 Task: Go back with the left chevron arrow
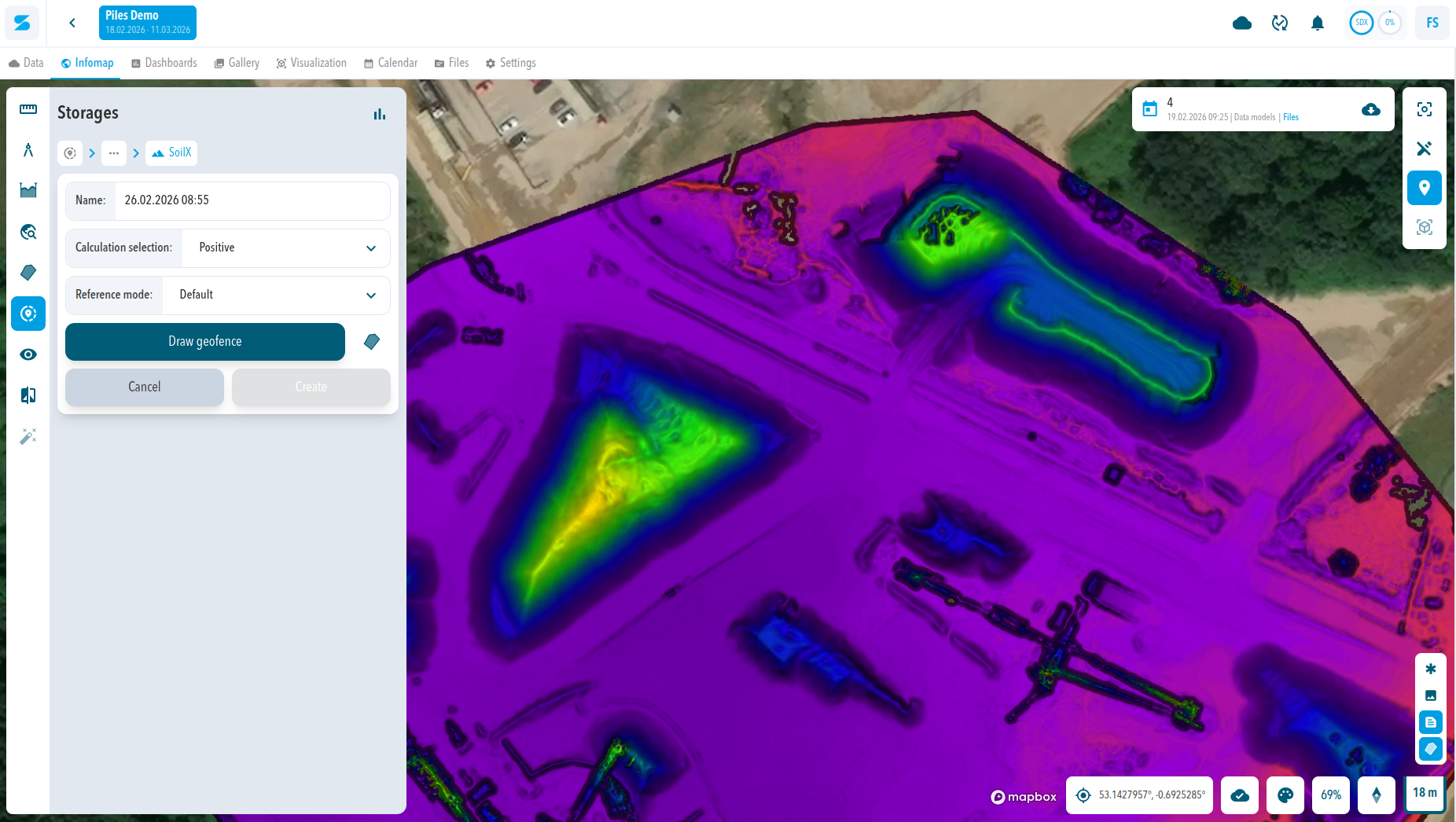(x=72, y=23)
